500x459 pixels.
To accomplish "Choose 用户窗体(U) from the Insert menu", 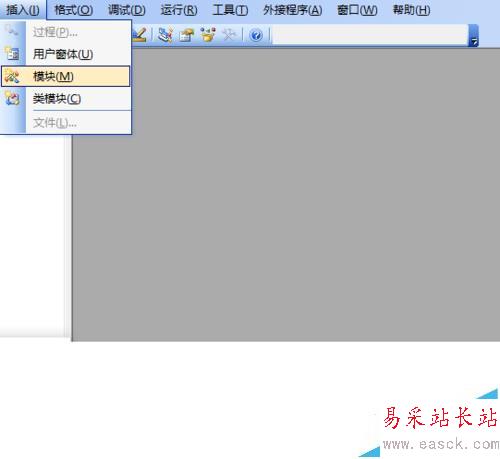I will 66,54.
